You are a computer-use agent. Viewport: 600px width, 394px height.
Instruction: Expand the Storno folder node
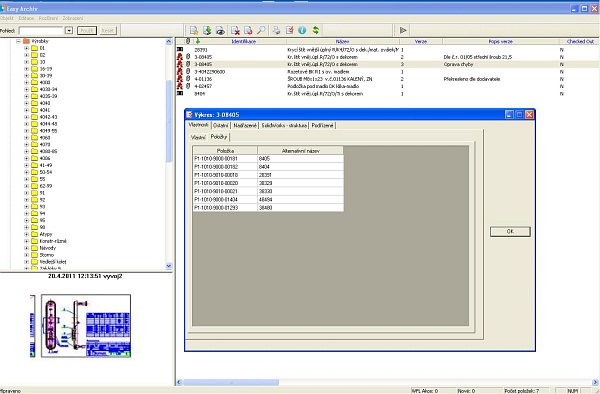click(x=26, y=255)
